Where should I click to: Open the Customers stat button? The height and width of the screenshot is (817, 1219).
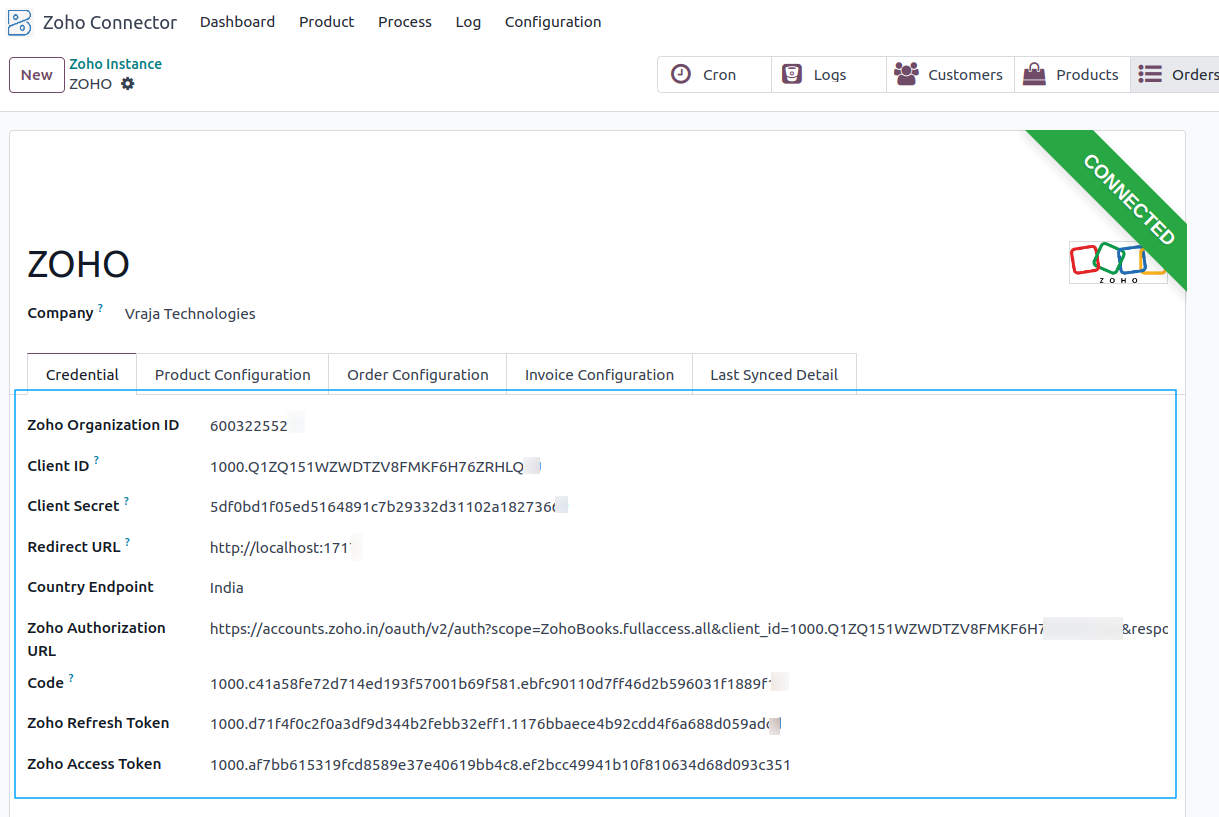[x=950, y=74]
